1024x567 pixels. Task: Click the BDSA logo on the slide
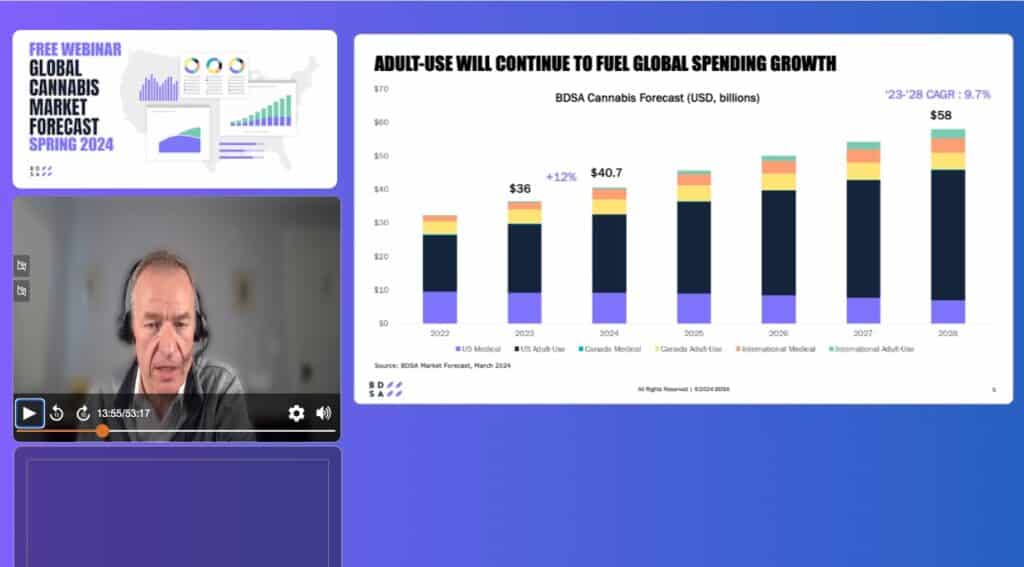[x=385, y=389]
